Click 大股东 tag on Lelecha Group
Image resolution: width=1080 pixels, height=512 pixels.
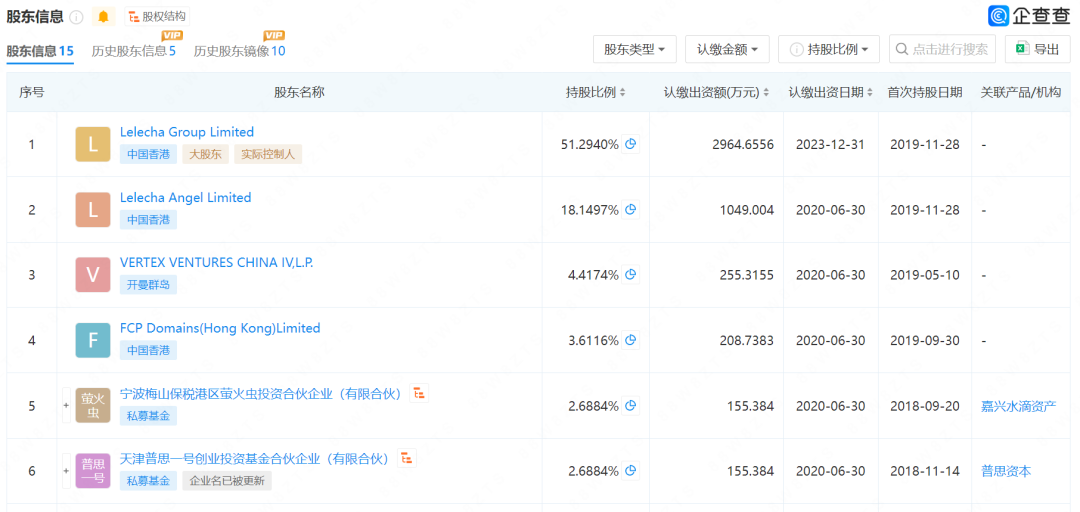click(205, 154)
